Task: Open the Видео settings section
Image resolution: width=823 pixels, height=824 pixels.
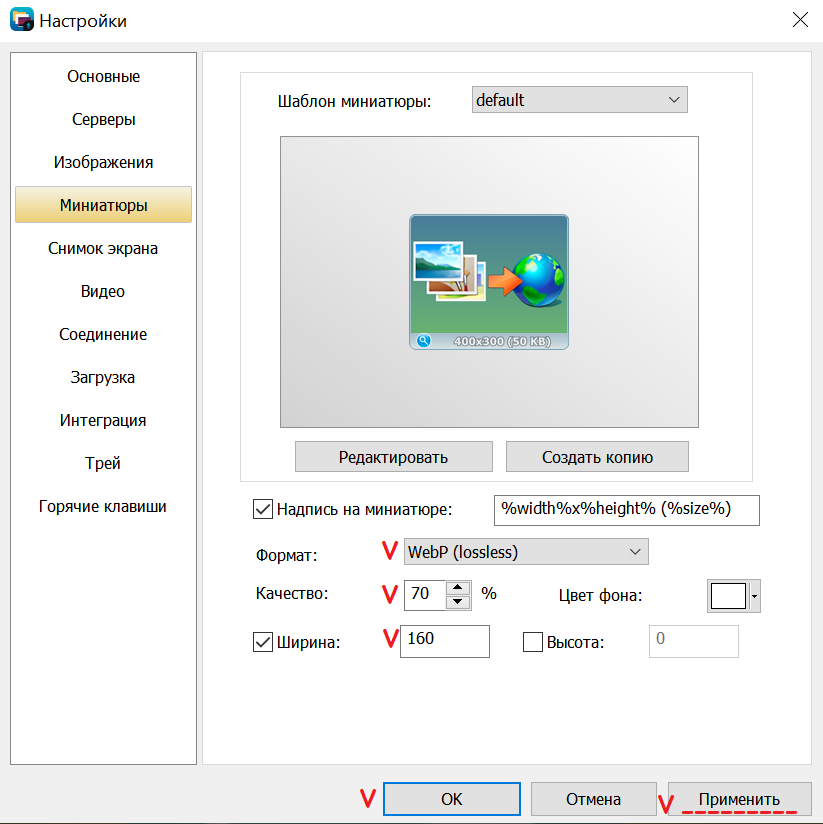Action: [x=104, y=291]
